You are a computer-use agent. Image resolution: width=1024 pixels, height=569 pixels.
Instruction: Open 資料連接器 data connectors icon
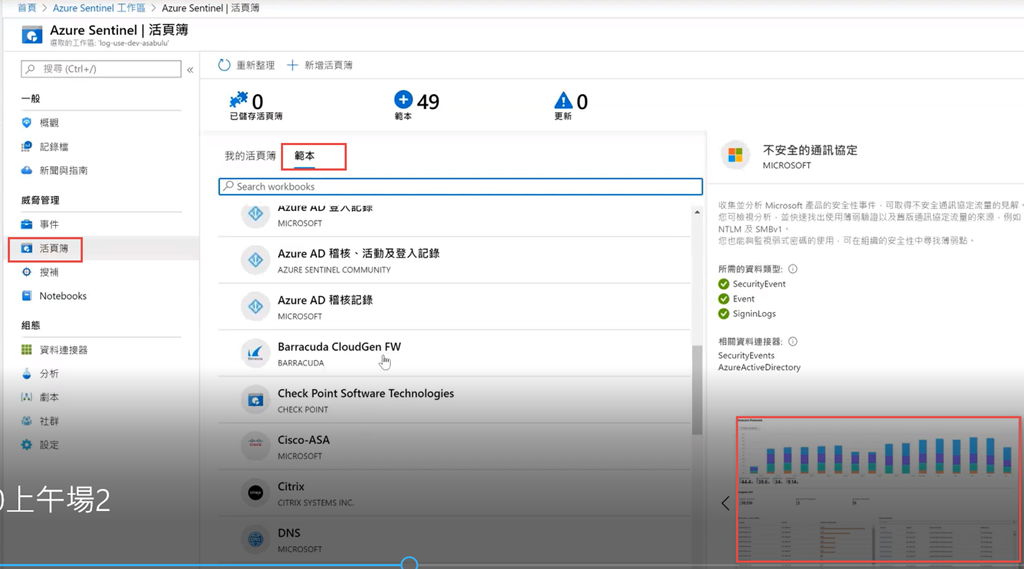click(x=26, y=350)
